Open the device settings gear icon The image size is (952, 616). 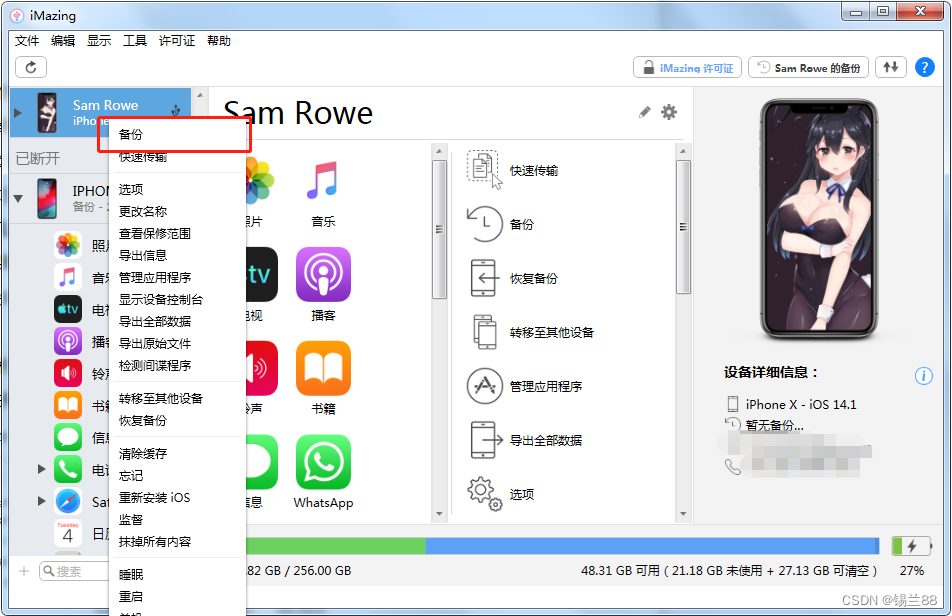[x=668, y=112]
